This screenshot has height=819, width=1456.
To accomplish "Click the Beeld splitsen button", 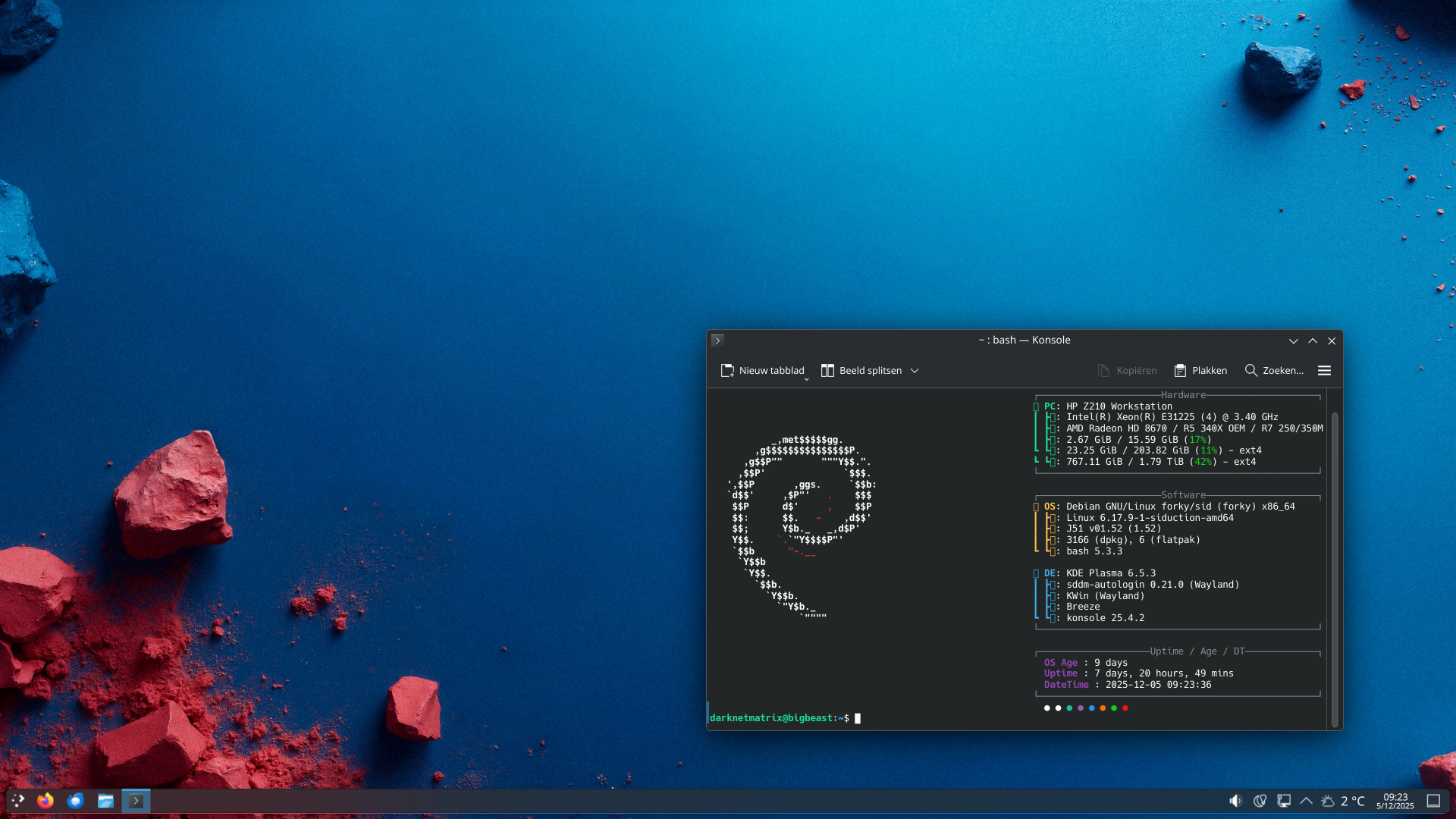I will (861, 371).
